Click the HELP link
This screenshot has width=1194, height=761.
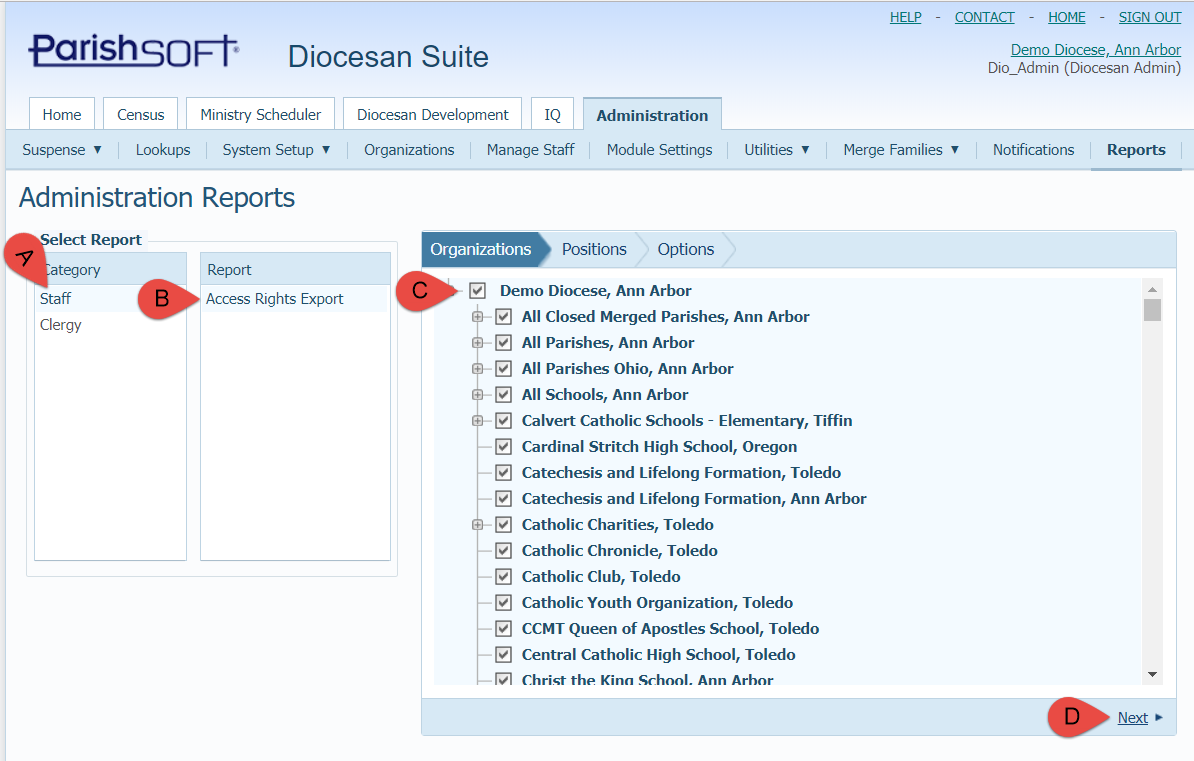click(905, 17)
